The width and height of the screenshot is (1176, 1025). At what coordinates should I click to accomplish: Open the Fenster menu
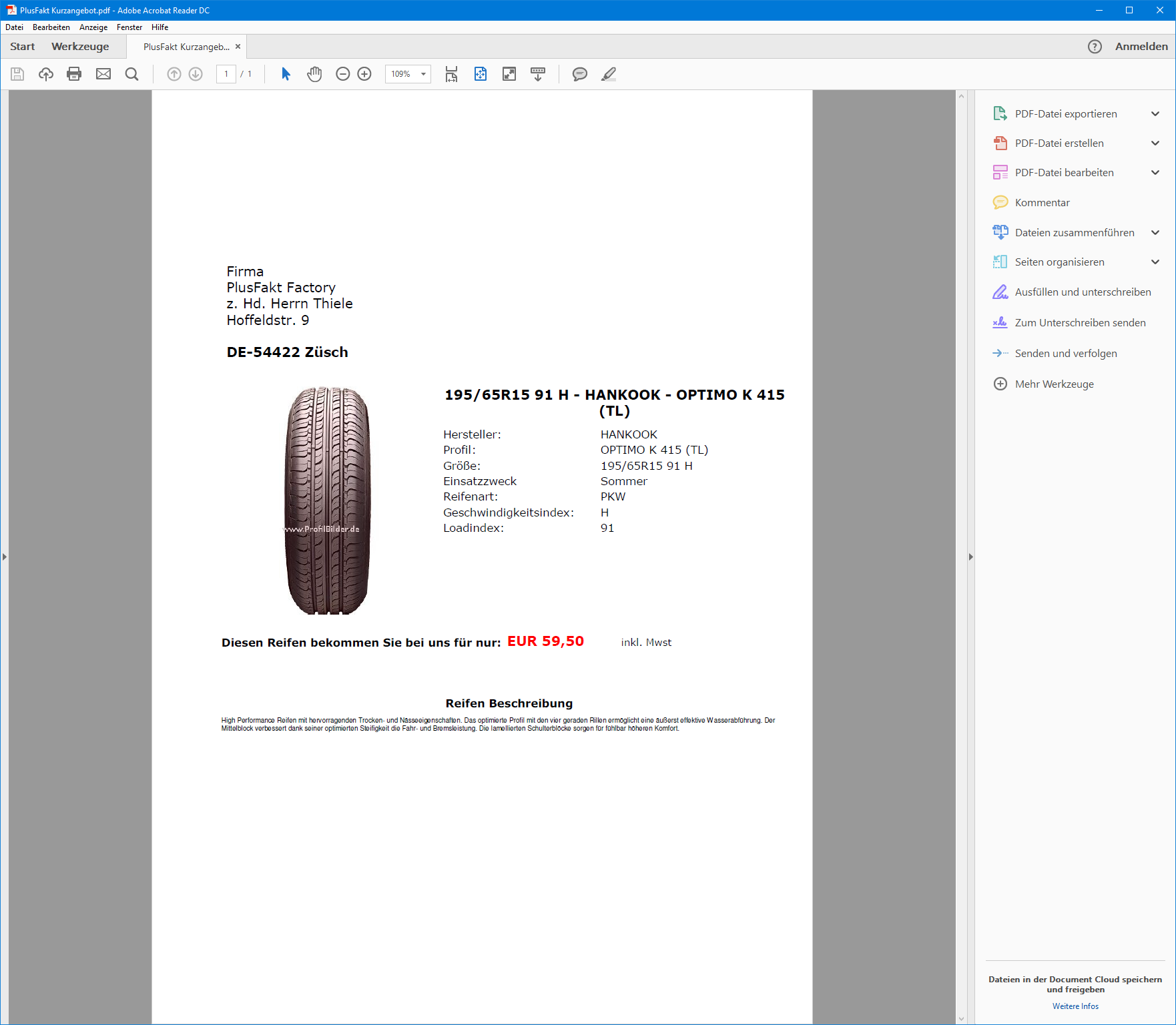pos(129,27)
